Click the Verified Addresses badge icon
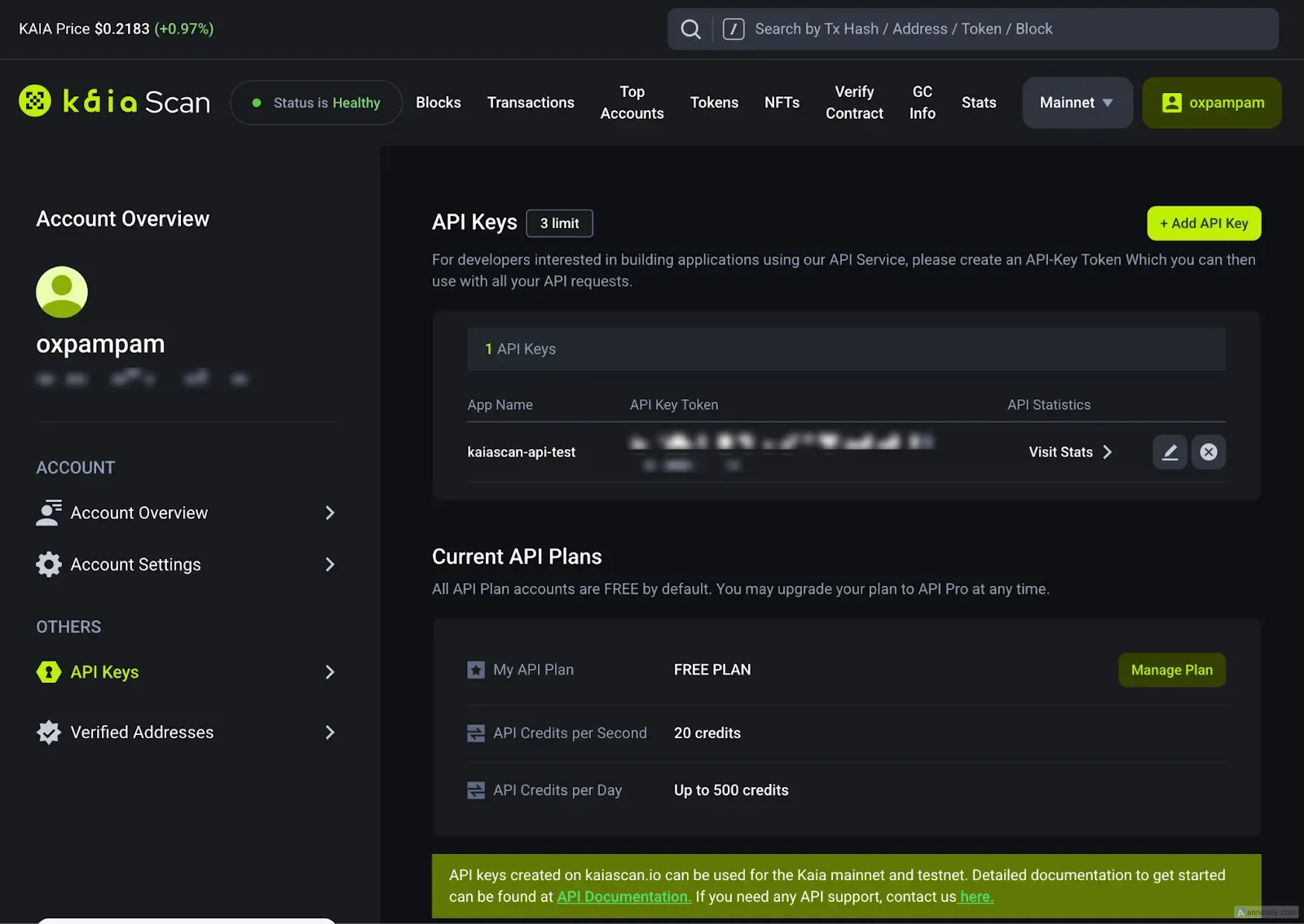The width and height of the screenshot is (1304, 924). pos(49,733)
